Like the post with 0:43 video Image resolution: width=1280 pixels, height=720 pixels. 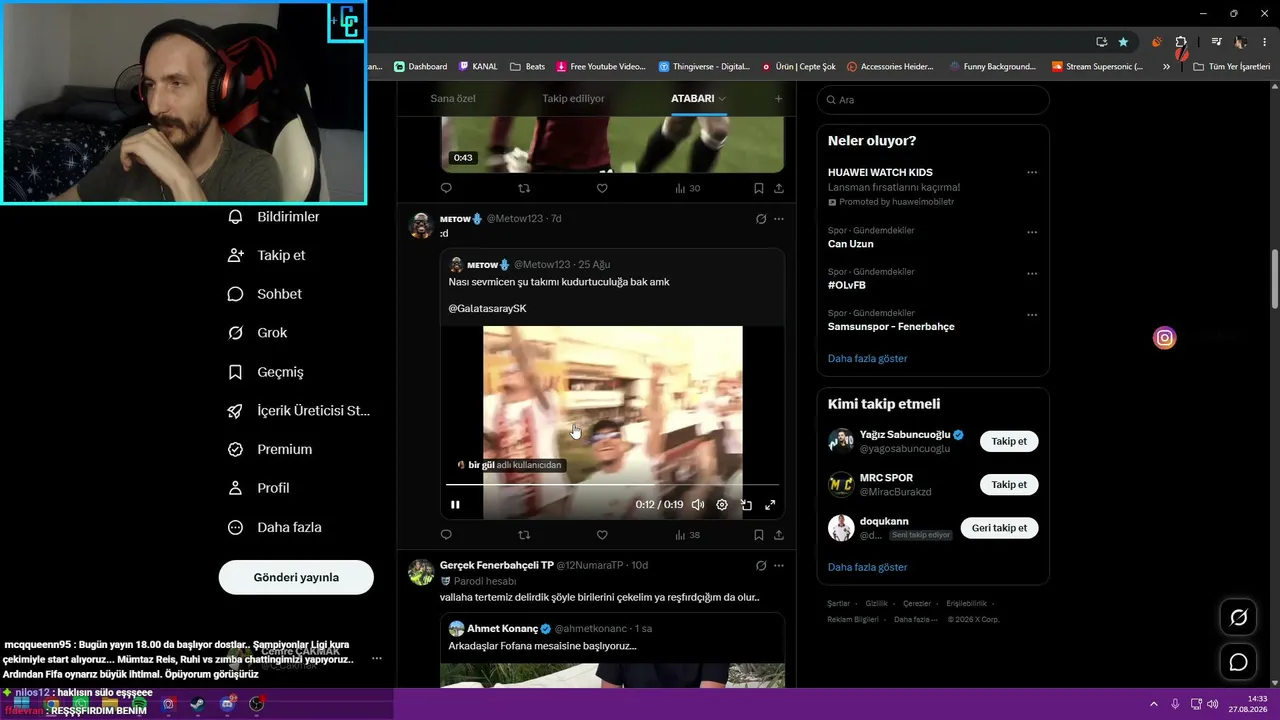(x=602, y=188)
